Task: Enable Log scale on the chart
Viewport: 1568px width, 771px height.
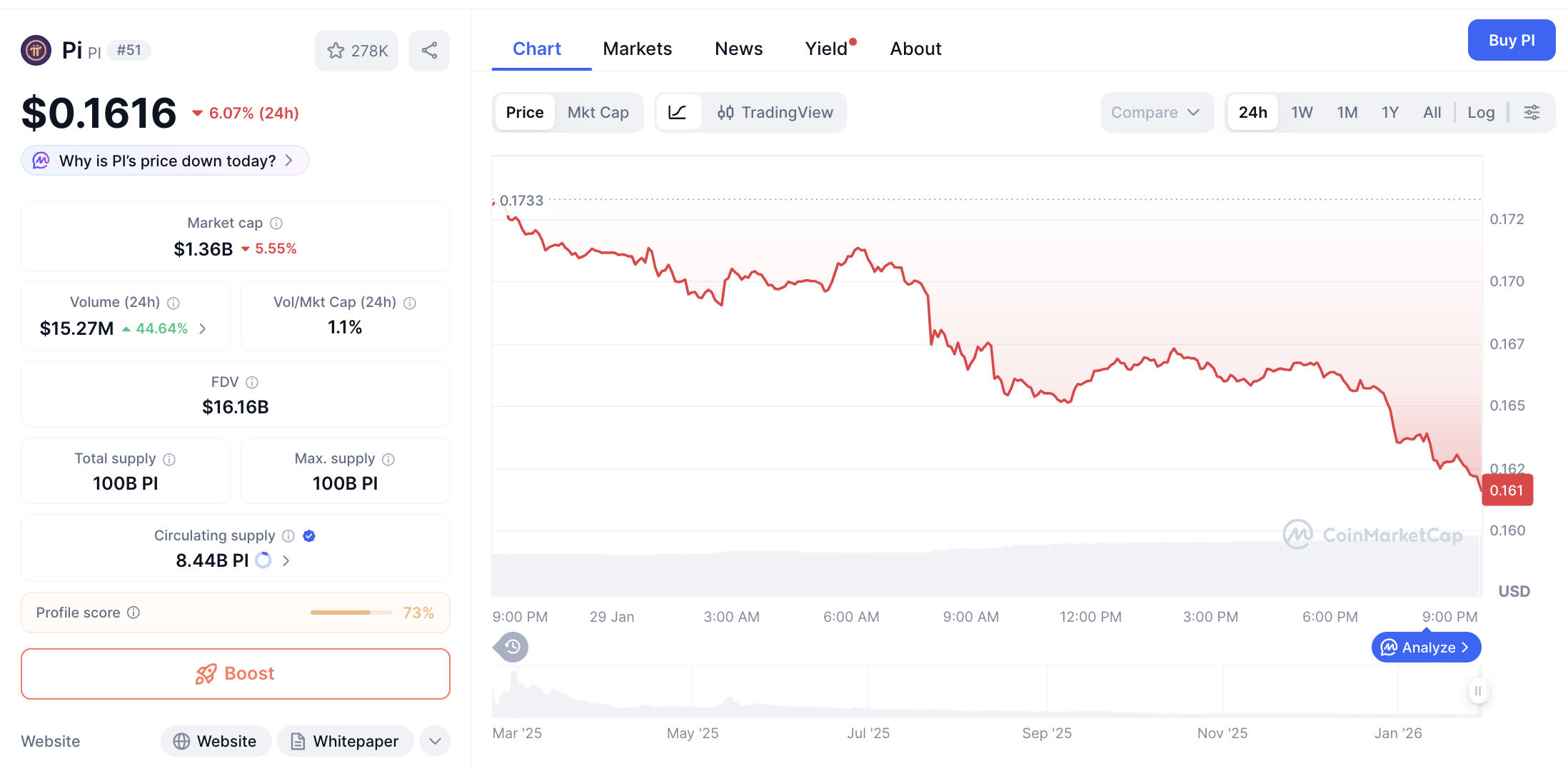Action: tap(1481, 112)
